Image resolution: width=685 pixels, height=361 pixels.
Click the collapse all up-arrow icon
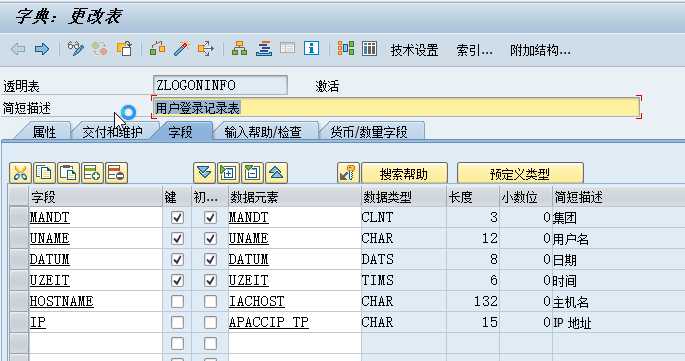(276, 173)
